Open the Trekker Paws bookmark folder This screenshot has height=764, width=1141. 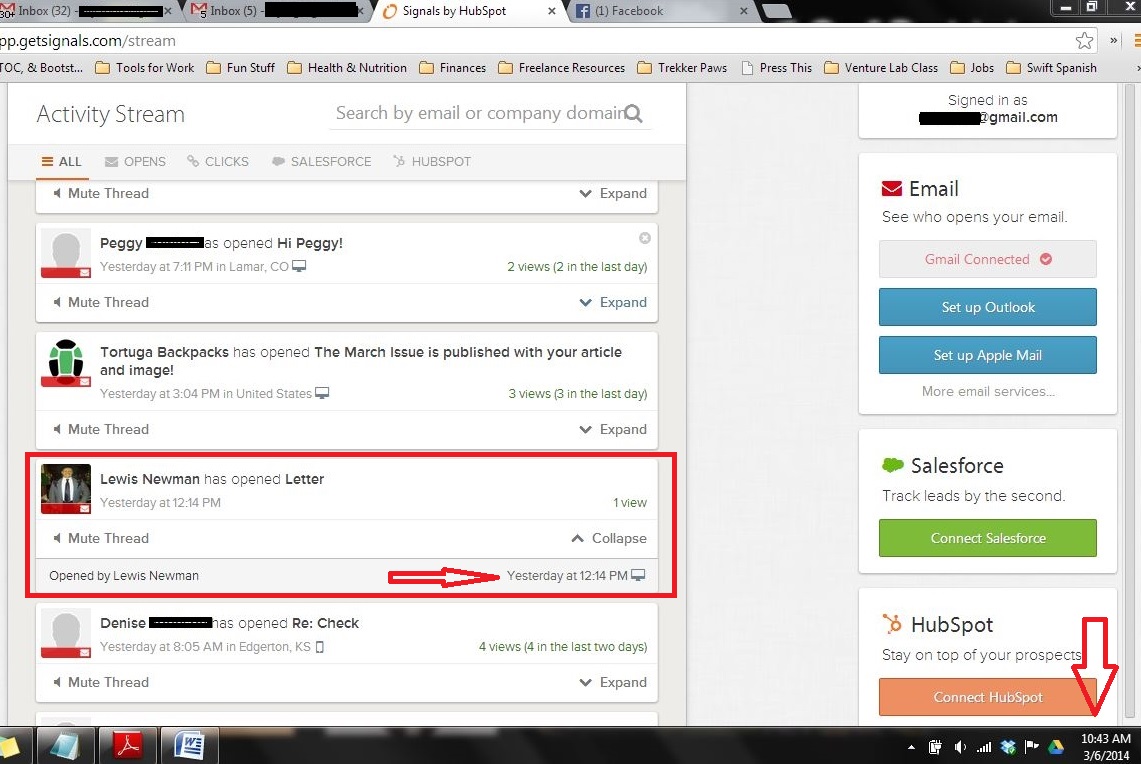(x=683, y=68)
